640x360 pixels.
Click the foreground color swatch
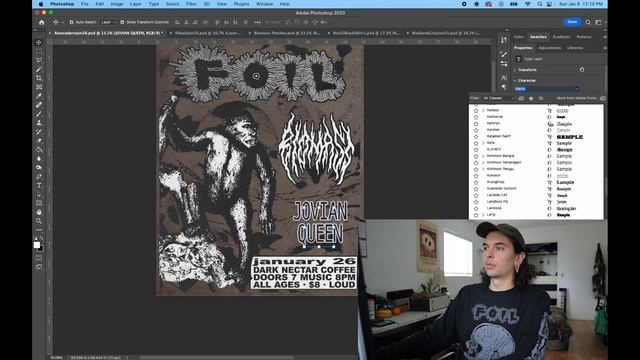(x=37, y=245)
